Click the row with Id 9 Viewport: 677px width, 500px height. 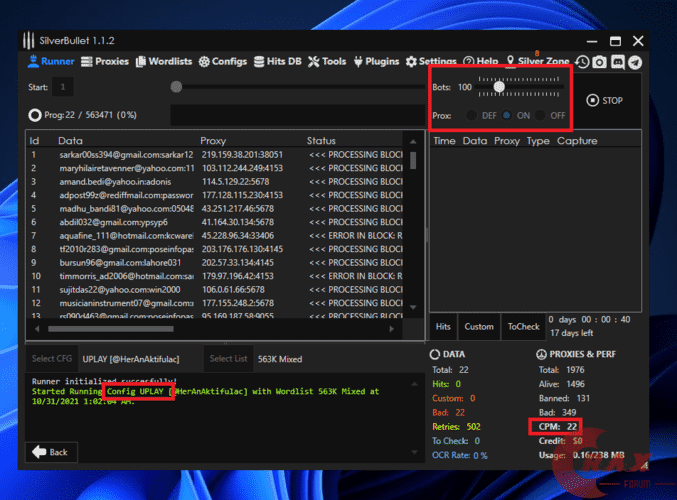pos(215,263)
